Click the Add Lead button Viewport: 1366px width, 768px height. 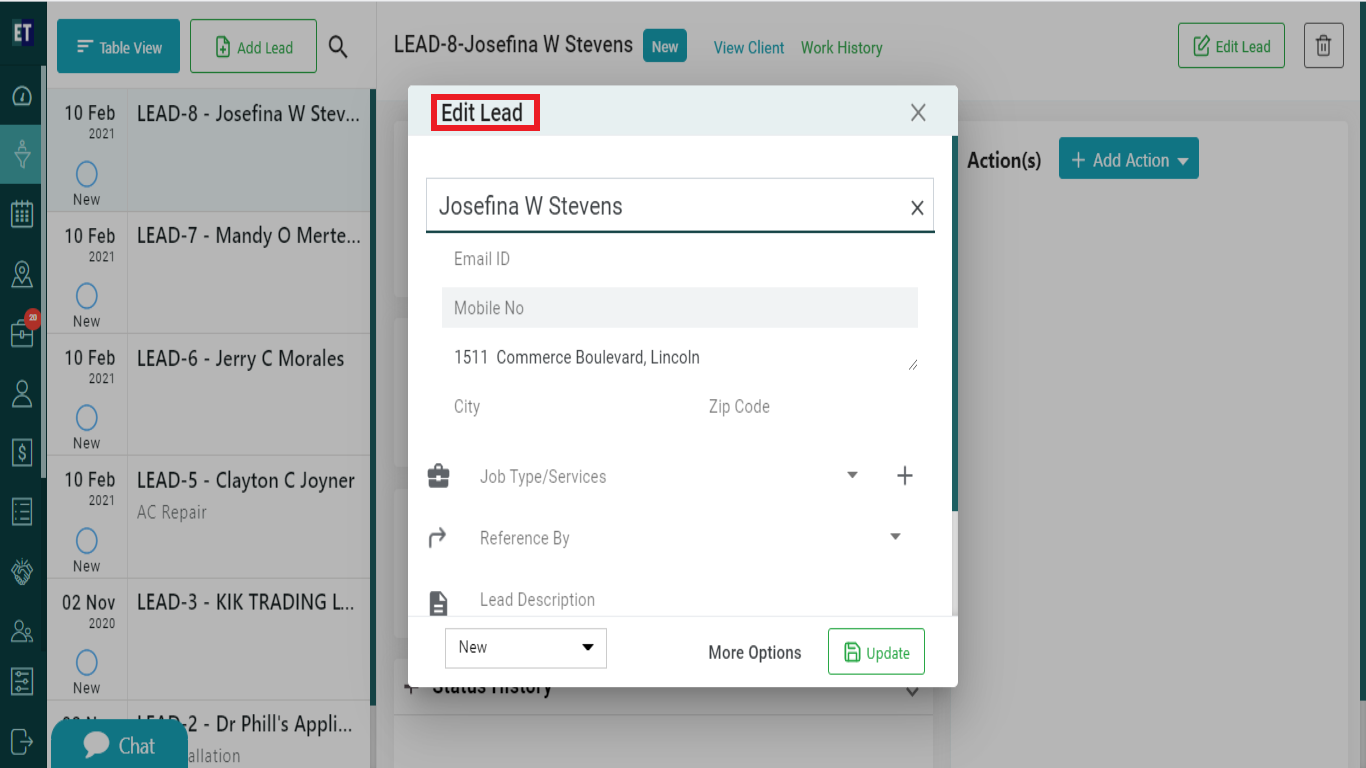pos(253,46)
